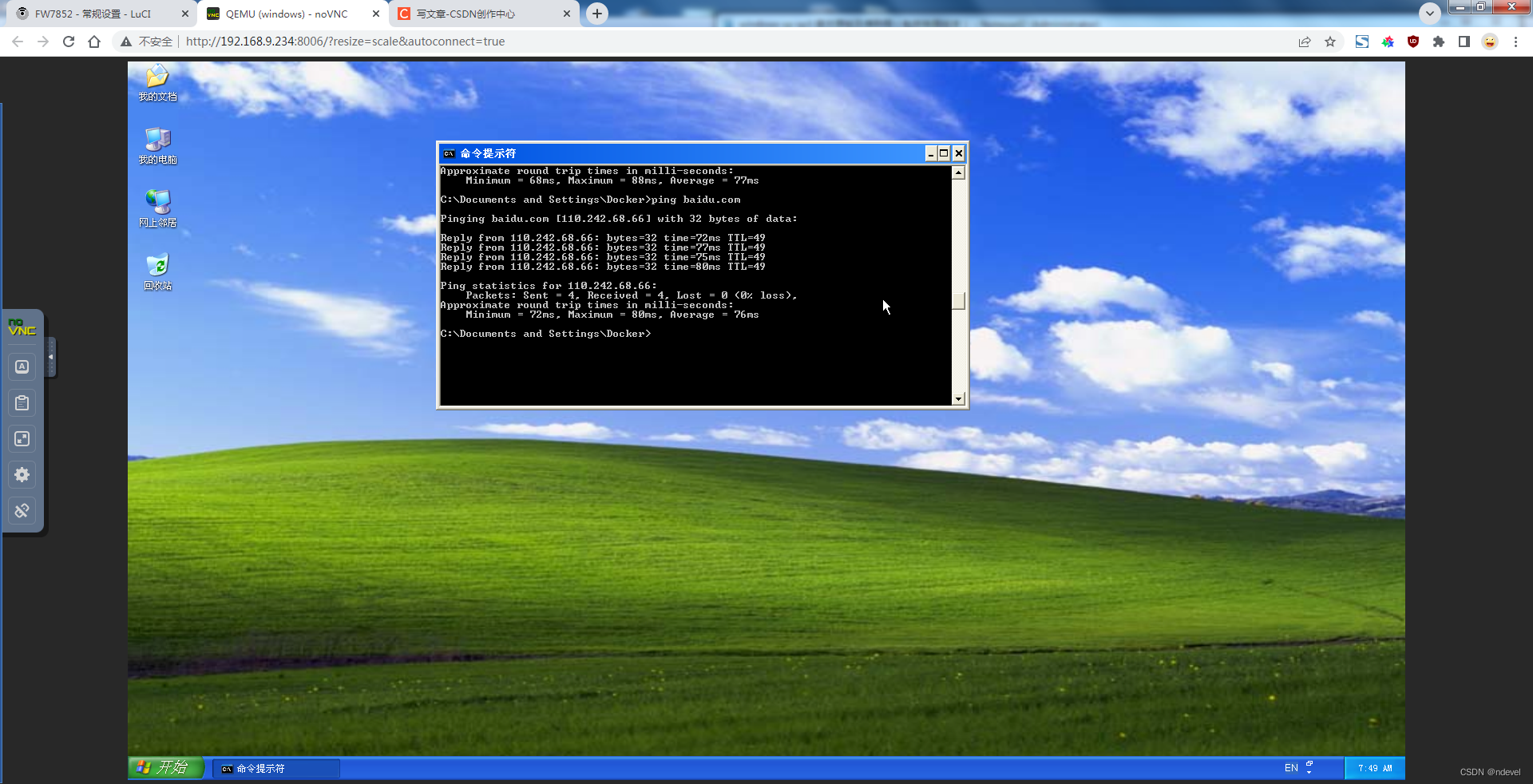The height and width of the screenshot is (784, 1533).
Task: Go forward in browser history
Action: [x=43, y=42]
